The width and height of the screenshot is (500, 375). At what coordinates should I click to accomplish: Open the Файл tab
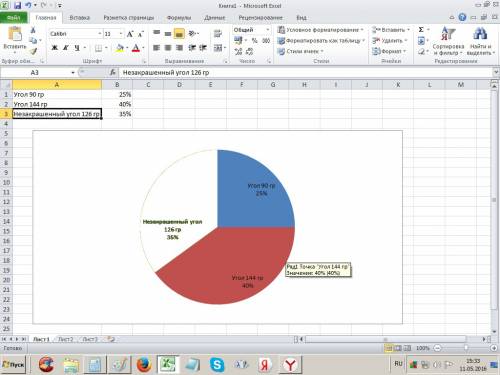[x=13, y=17]
